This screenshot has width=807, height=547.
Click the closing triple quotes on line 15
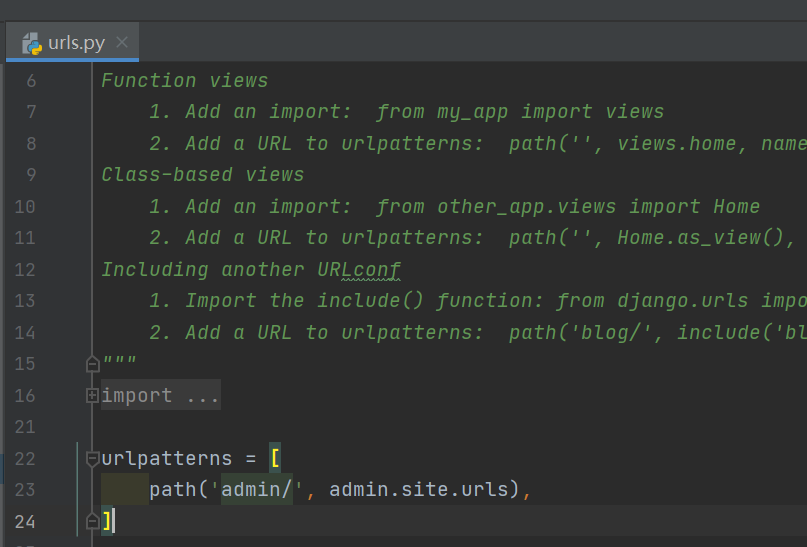click(119, 361)
